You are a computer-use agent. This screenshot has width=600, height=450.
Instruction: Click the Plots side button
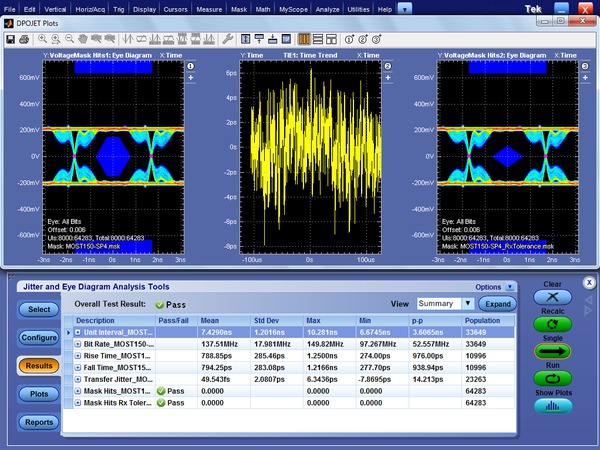(x=39, y=394)
